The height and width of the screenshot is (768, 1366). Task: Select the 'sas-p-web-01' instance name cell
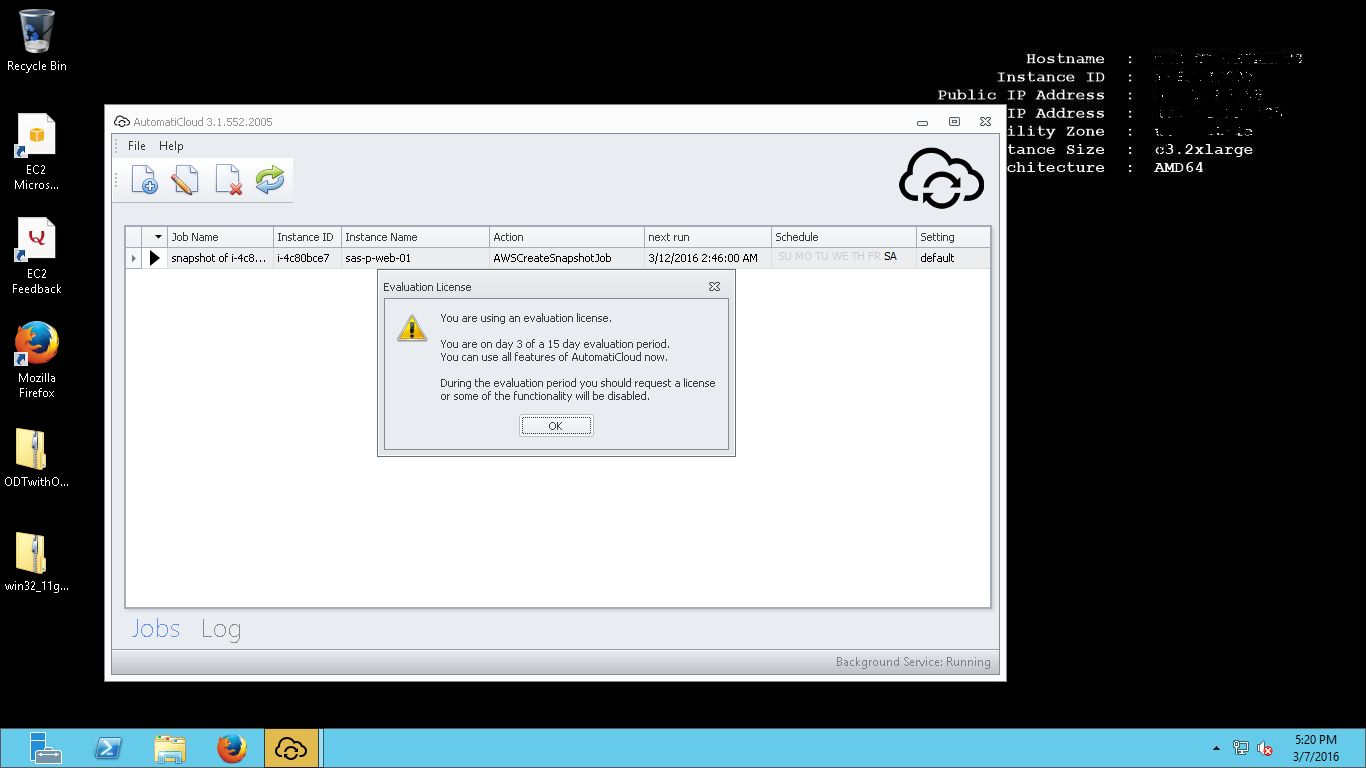pos(415,258)
